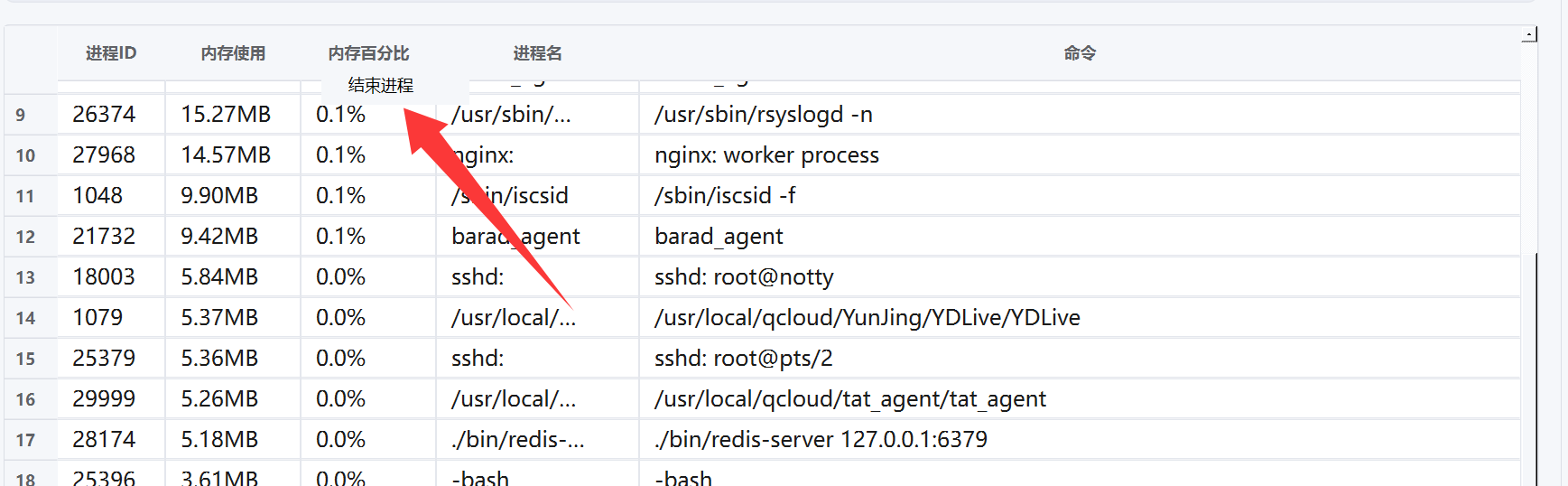Select process ID 28174 cell
The height and width of the screenshot is (486, 1568).
click(111, 440)
